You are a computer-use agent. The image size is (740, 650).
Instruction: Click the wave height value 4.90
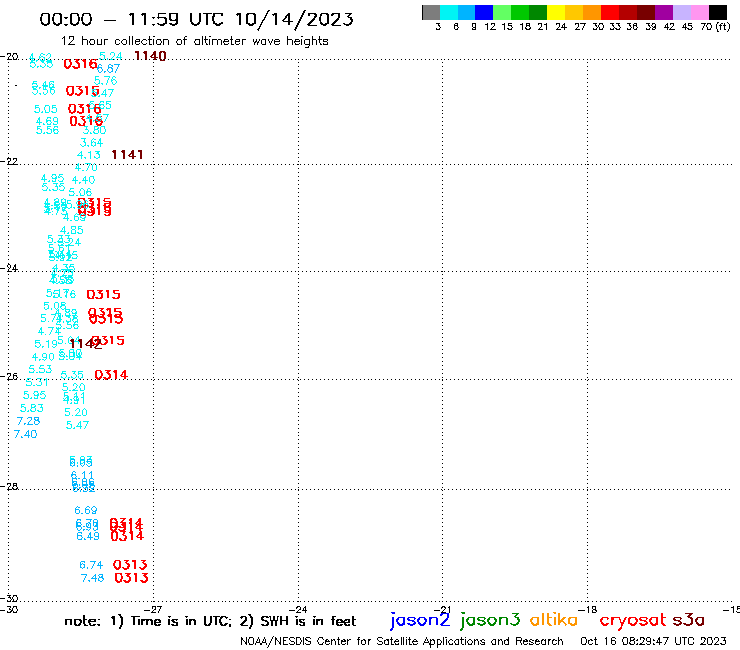click(x=43, y=357)
